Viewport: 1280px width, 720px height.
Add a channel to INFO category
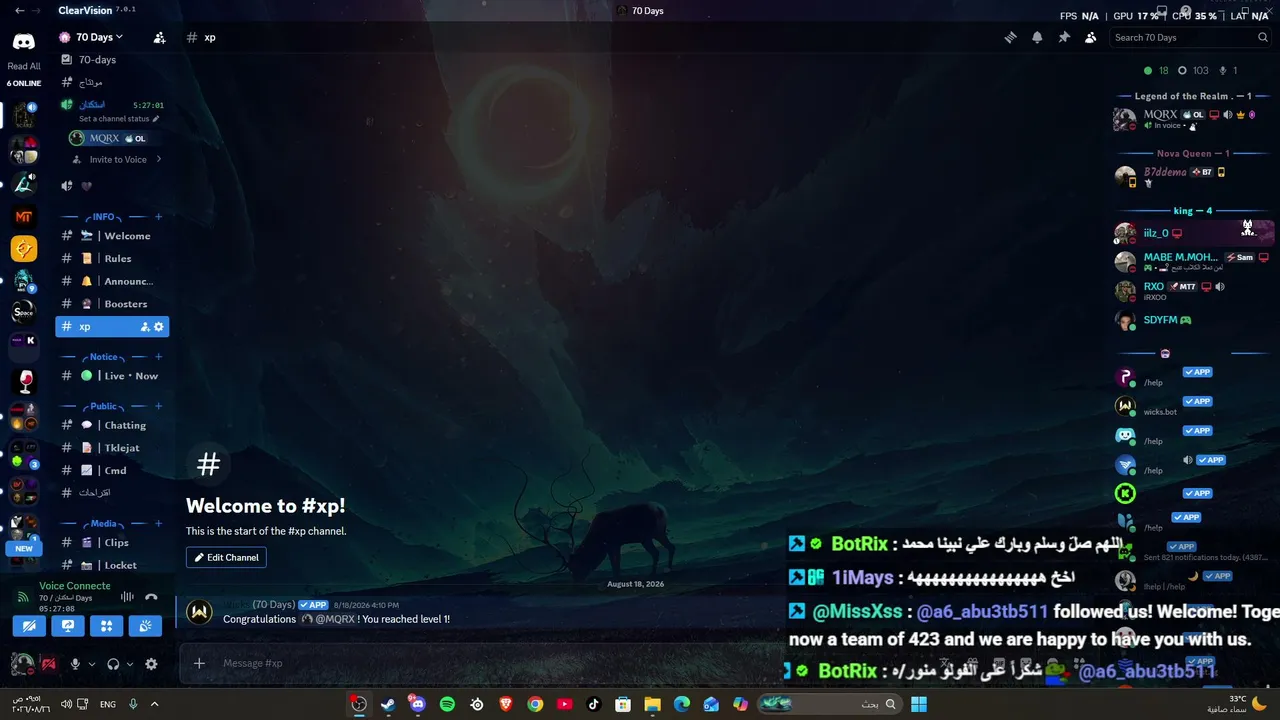point(158,216)
